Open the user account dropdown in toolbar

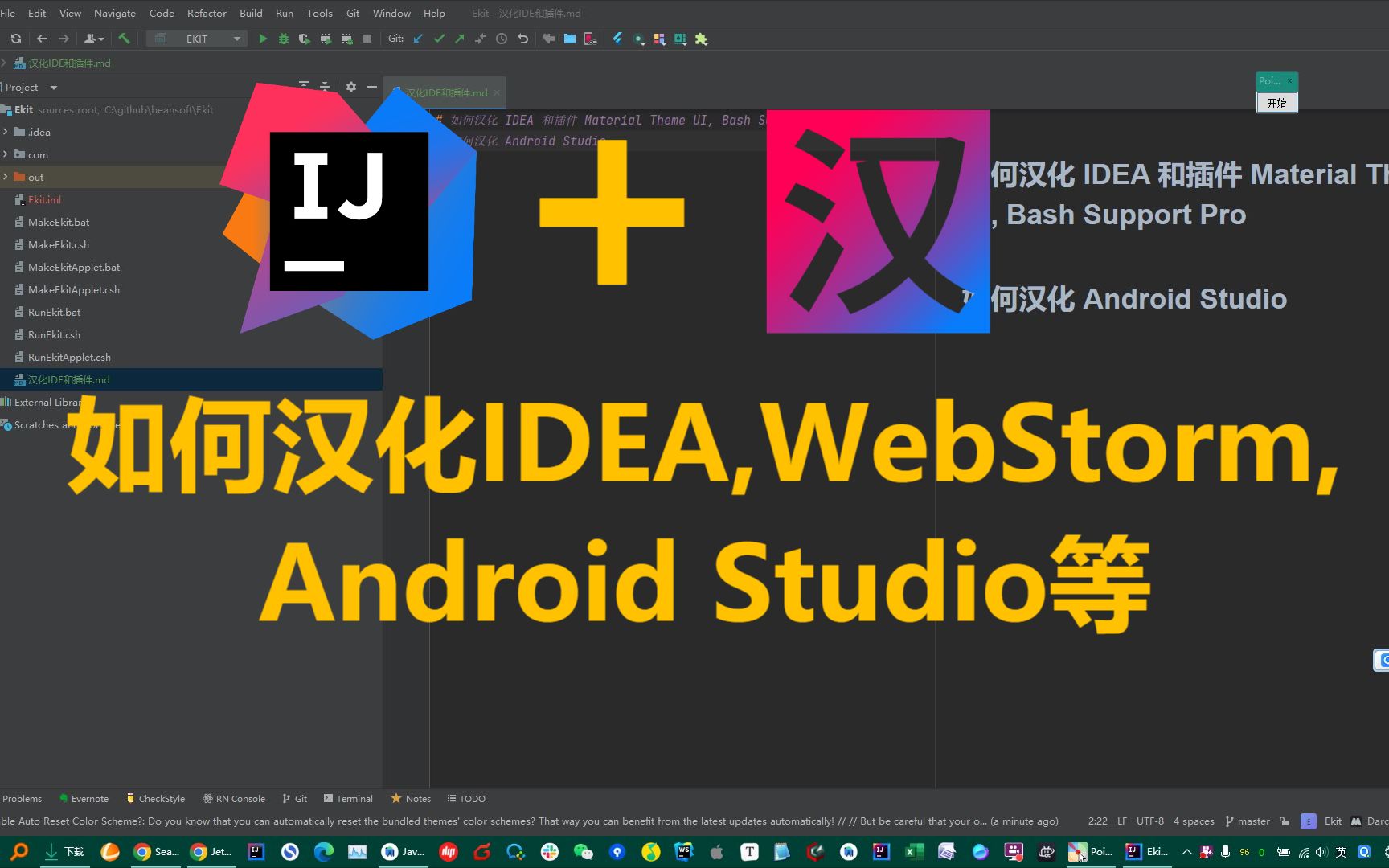point(94,39)
